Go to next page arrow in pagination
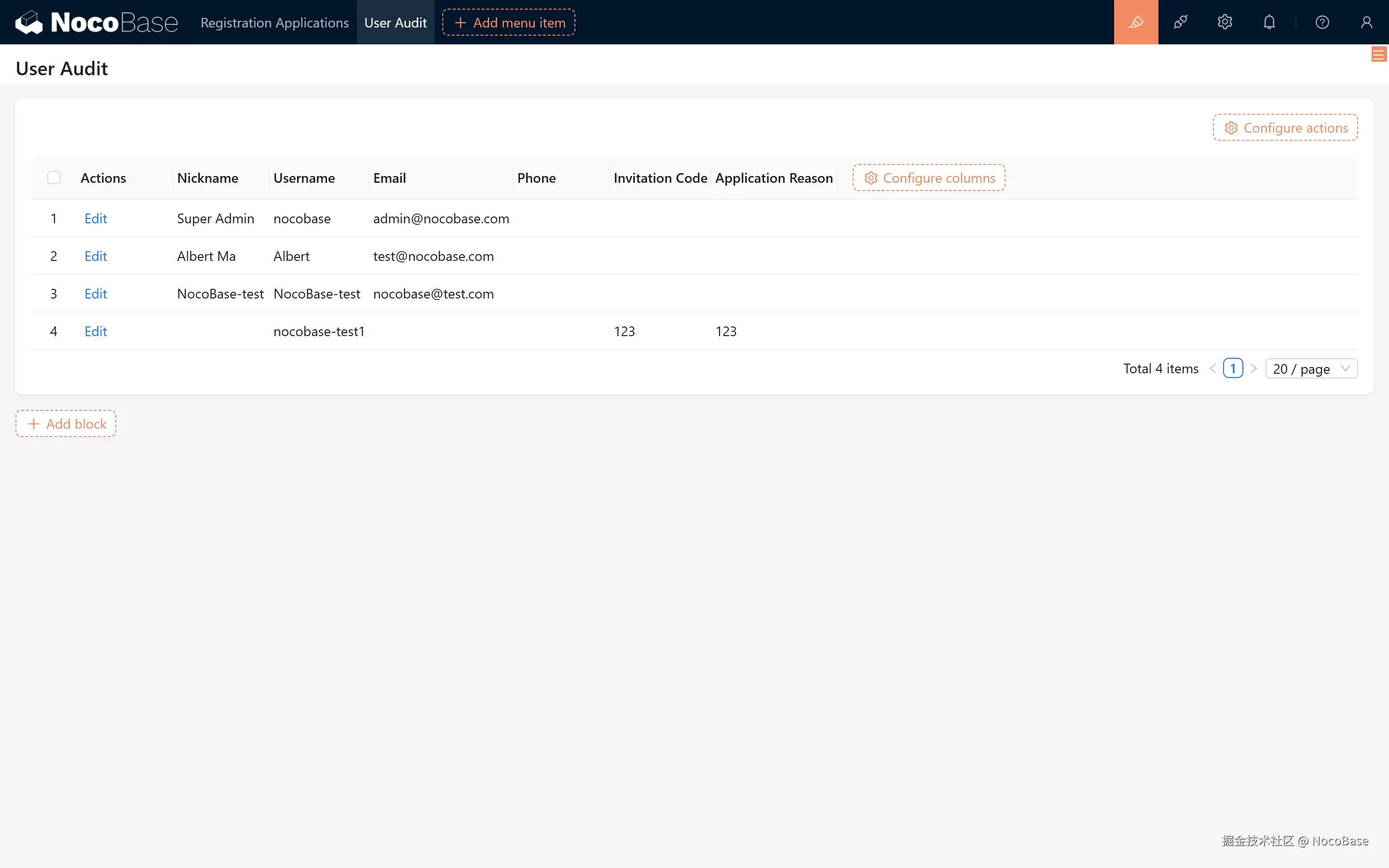Image resolution: width=1389 pixels, height=868 pixels. (x=1253, y=368)
